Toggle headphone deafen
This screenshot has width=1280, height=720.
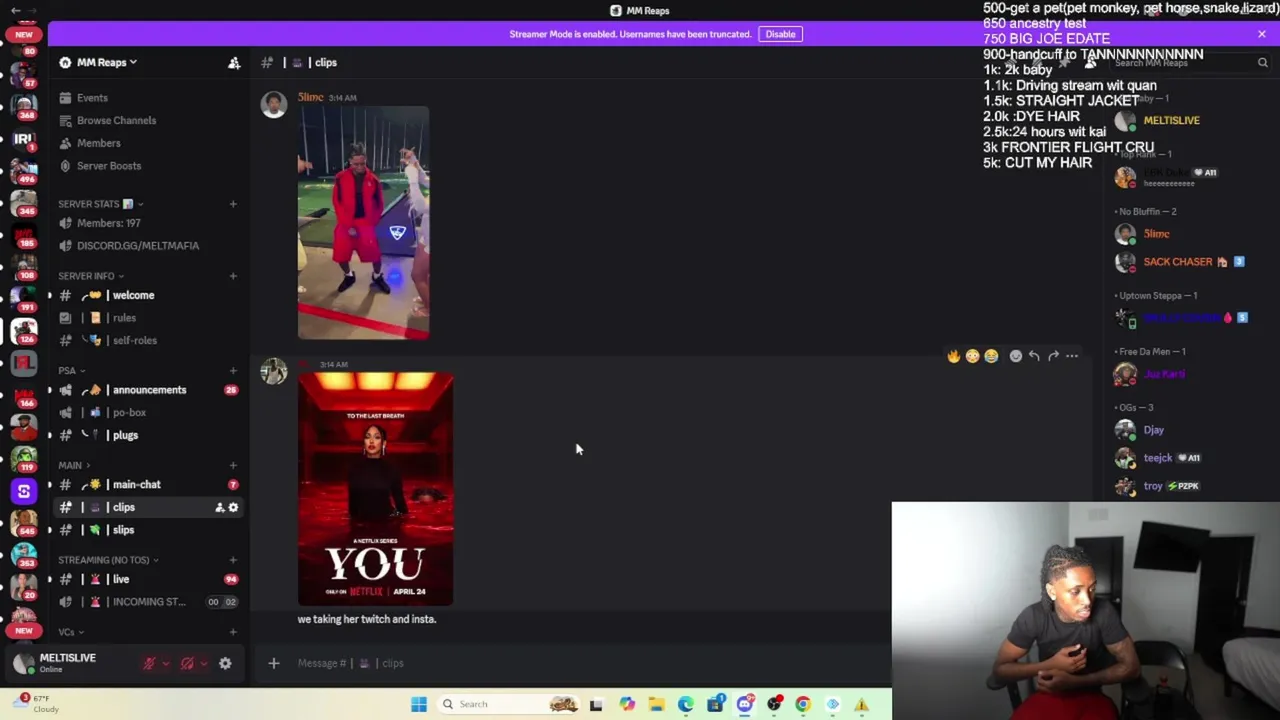tap(187, 663)
